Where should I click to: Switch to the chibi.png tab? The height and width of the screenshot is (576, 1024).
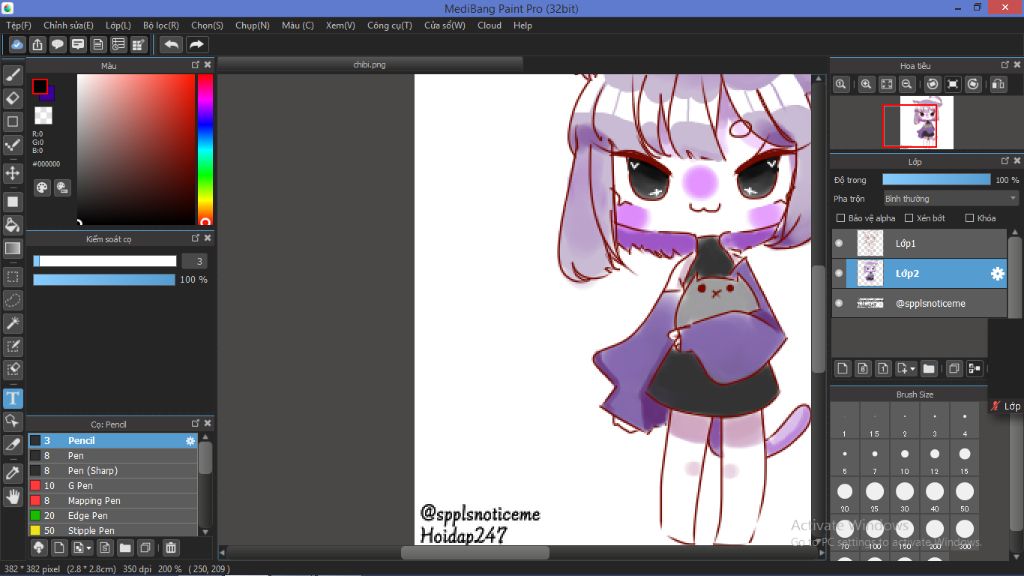coord(370,65)
